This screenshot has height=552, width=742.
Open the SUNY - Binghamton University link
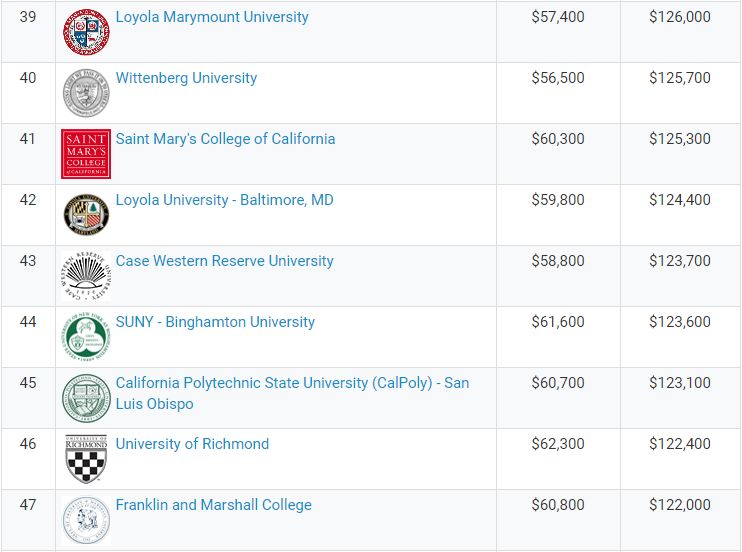(215, 322)
